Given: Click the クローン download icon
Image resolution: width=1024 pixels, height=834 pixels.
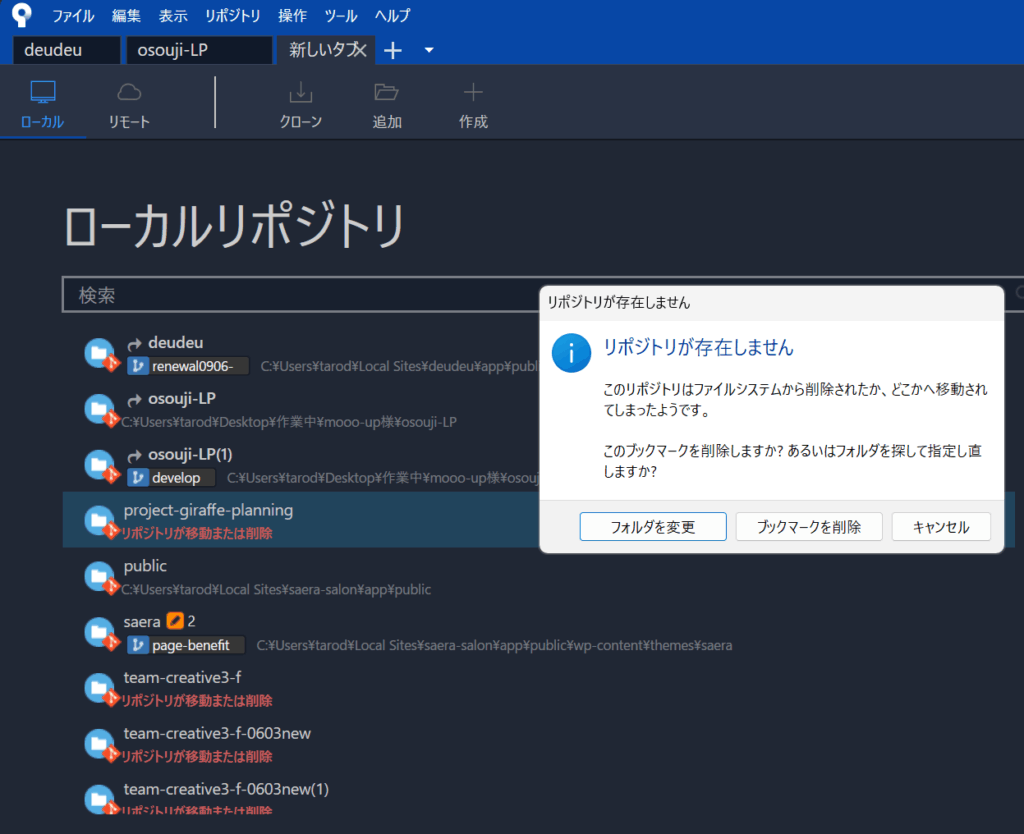Looking at the screenshot, I should point(300,93).
